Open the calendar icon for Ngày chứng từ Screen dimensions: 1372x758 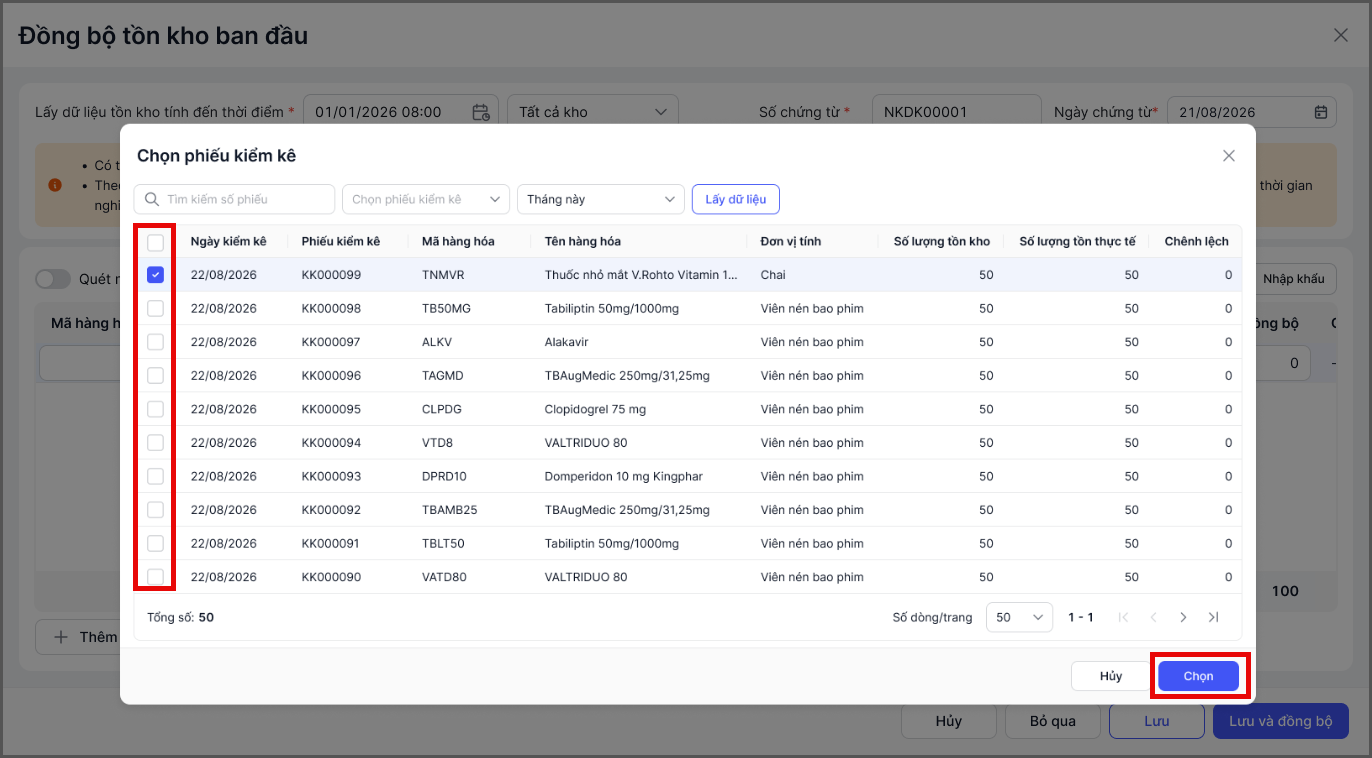(1320, 112)
